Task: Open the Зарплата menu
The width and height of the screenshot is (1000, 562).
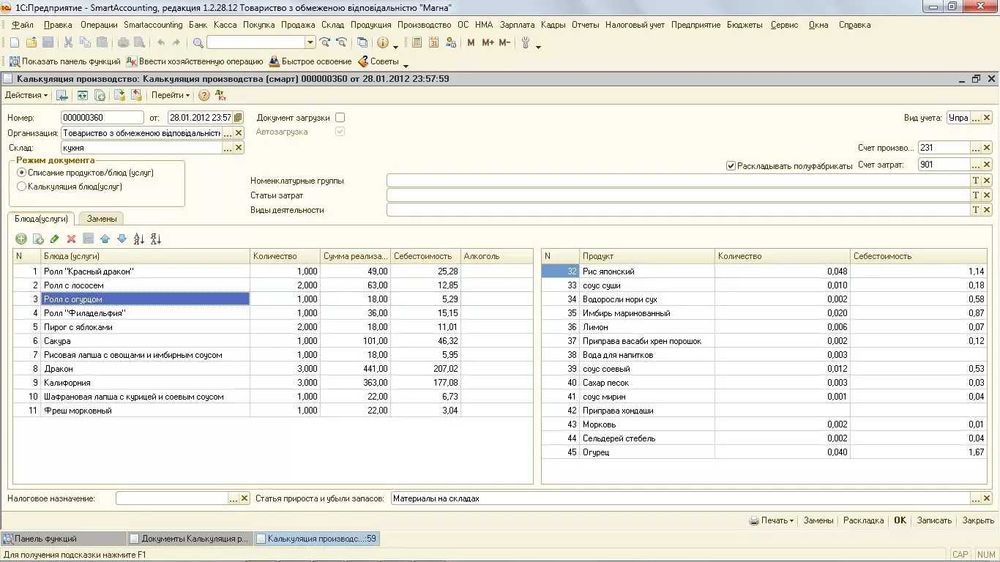Action: 516,24
